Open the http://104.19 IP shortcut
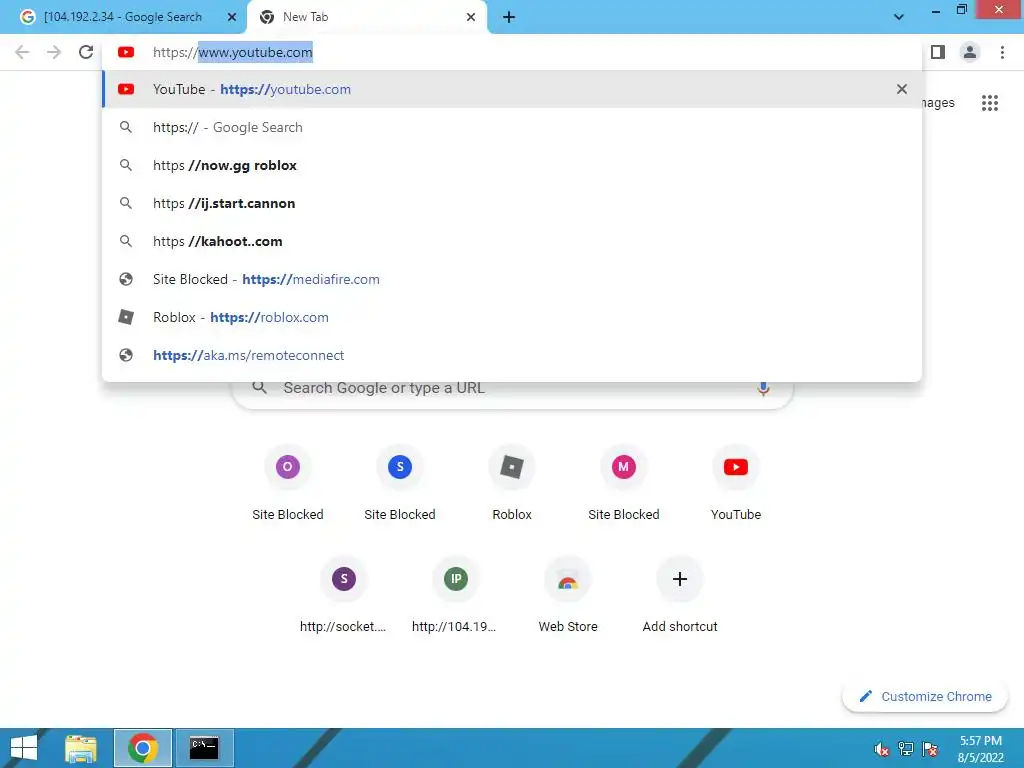Image resolution: width=1024 pixels, height=768 pixels. coord(455,595)
